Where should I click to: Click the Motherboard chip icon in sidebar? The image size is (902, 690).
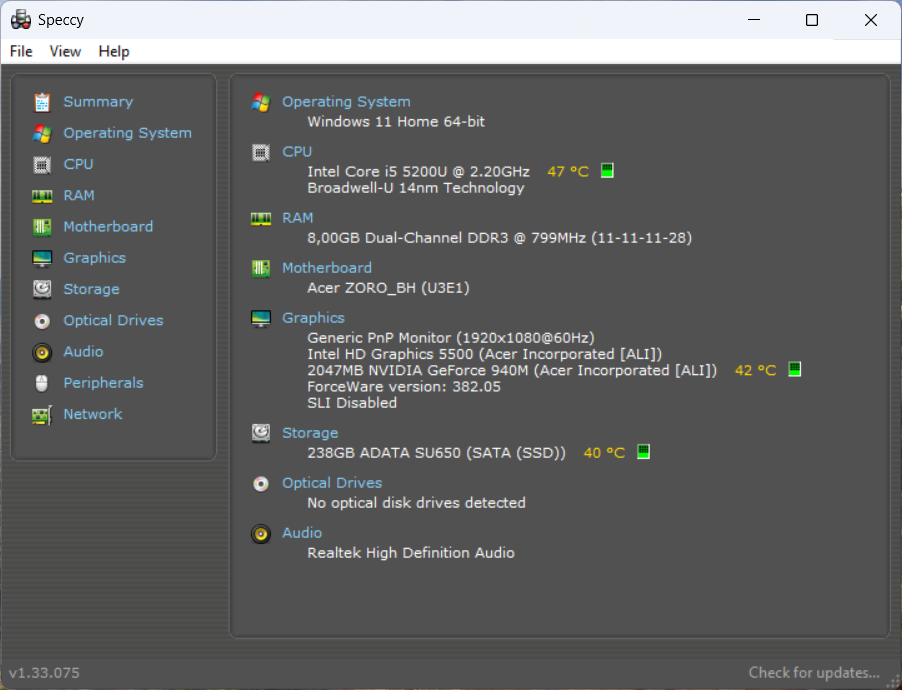click(x=42, y=226)
